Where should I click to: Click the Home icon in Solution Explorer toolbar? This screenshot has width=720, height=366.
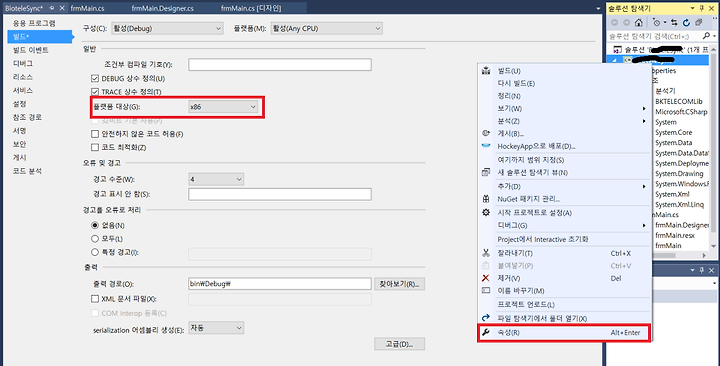click(x=638, y=23)
